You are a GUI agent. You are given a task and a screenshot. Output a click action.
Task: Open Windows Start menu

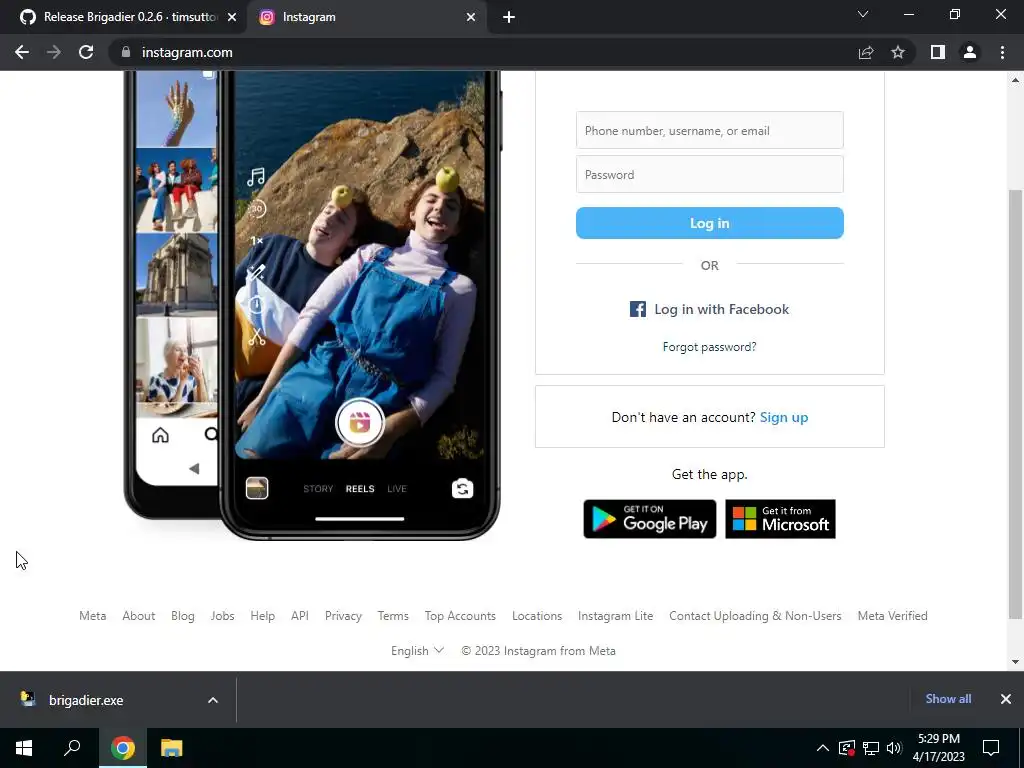[x=24, y=748]
